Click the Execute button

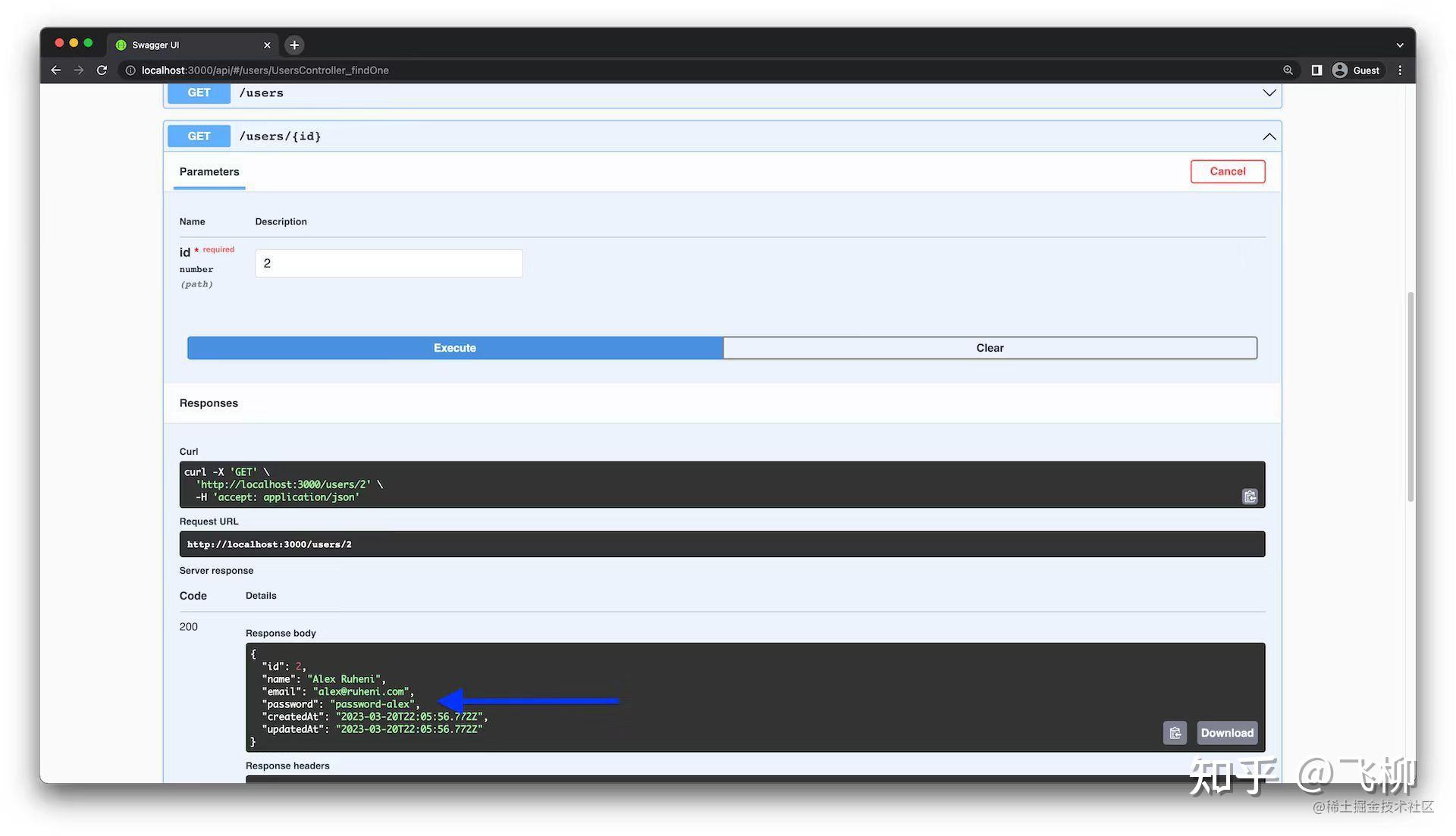coord(454,347)
